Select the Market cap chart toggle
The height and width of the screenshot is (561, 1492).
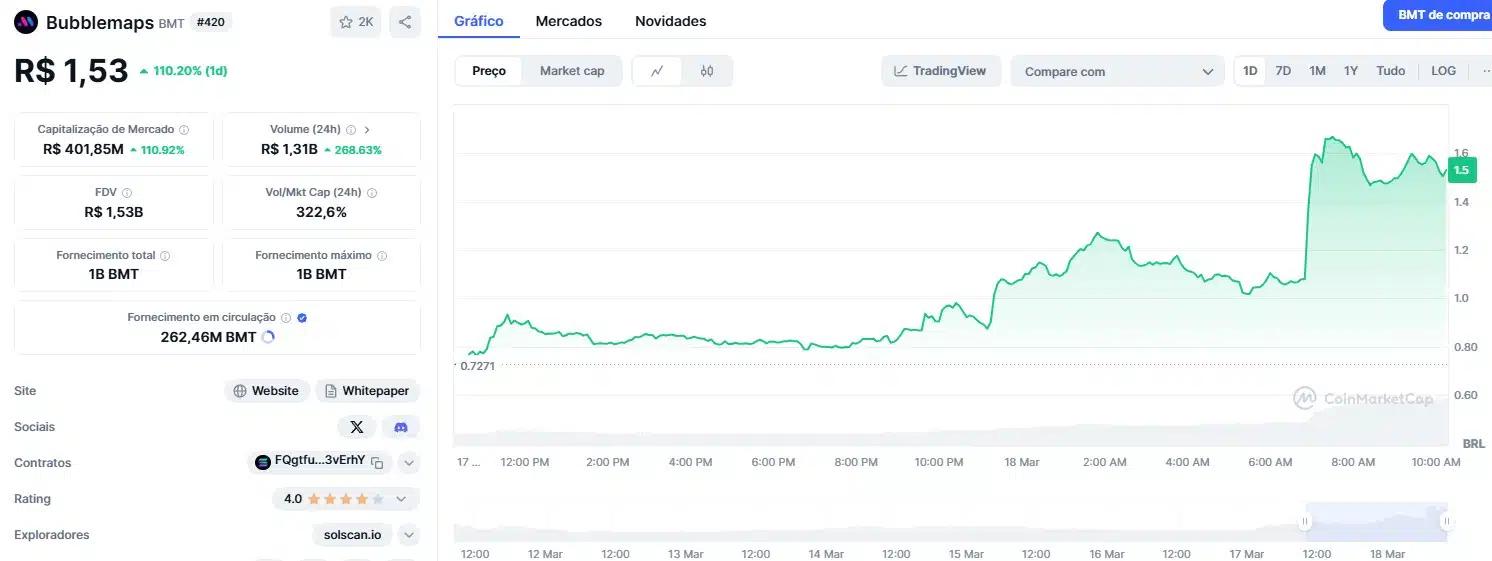pos(572,71)
